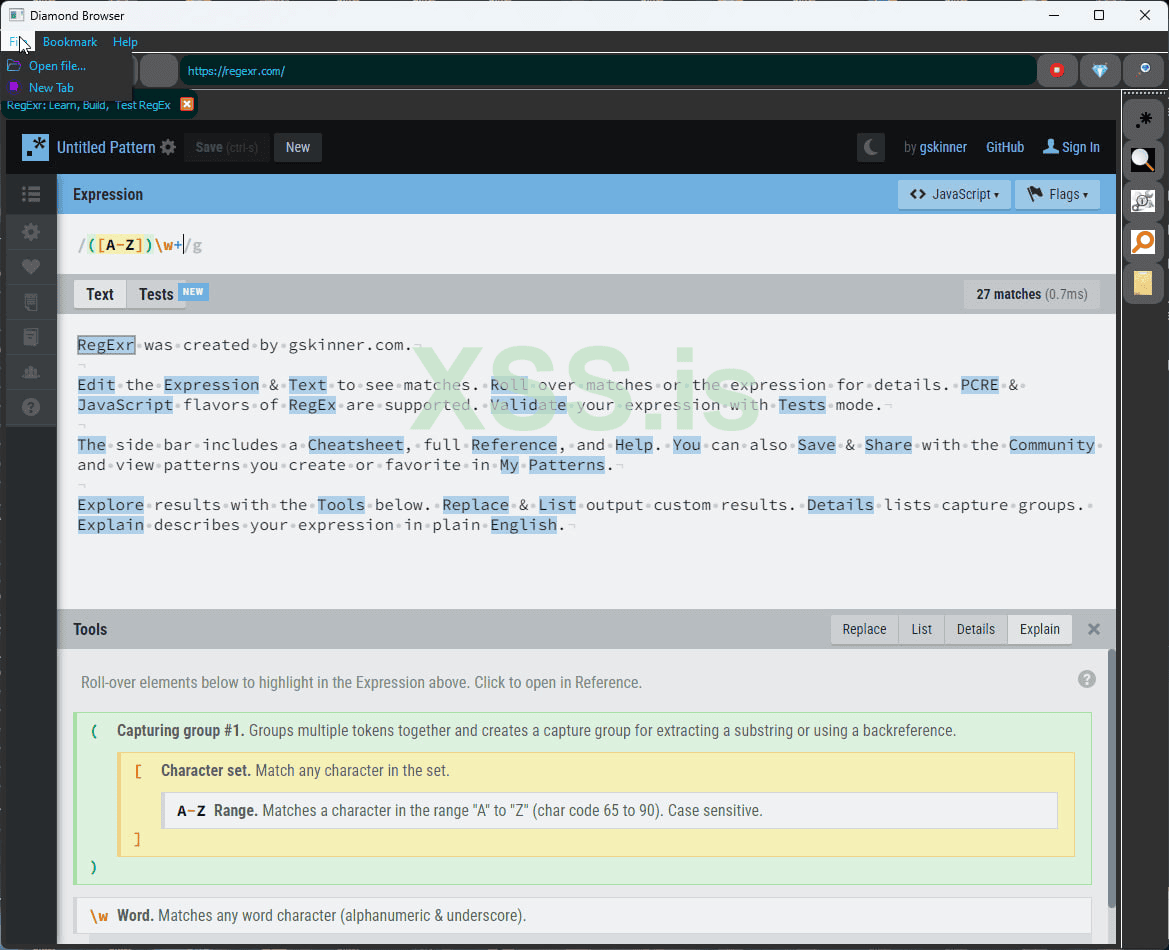Viewport: 1169px width, 950px height.
Task: Click the Expression section header
Action: [108, 195]
